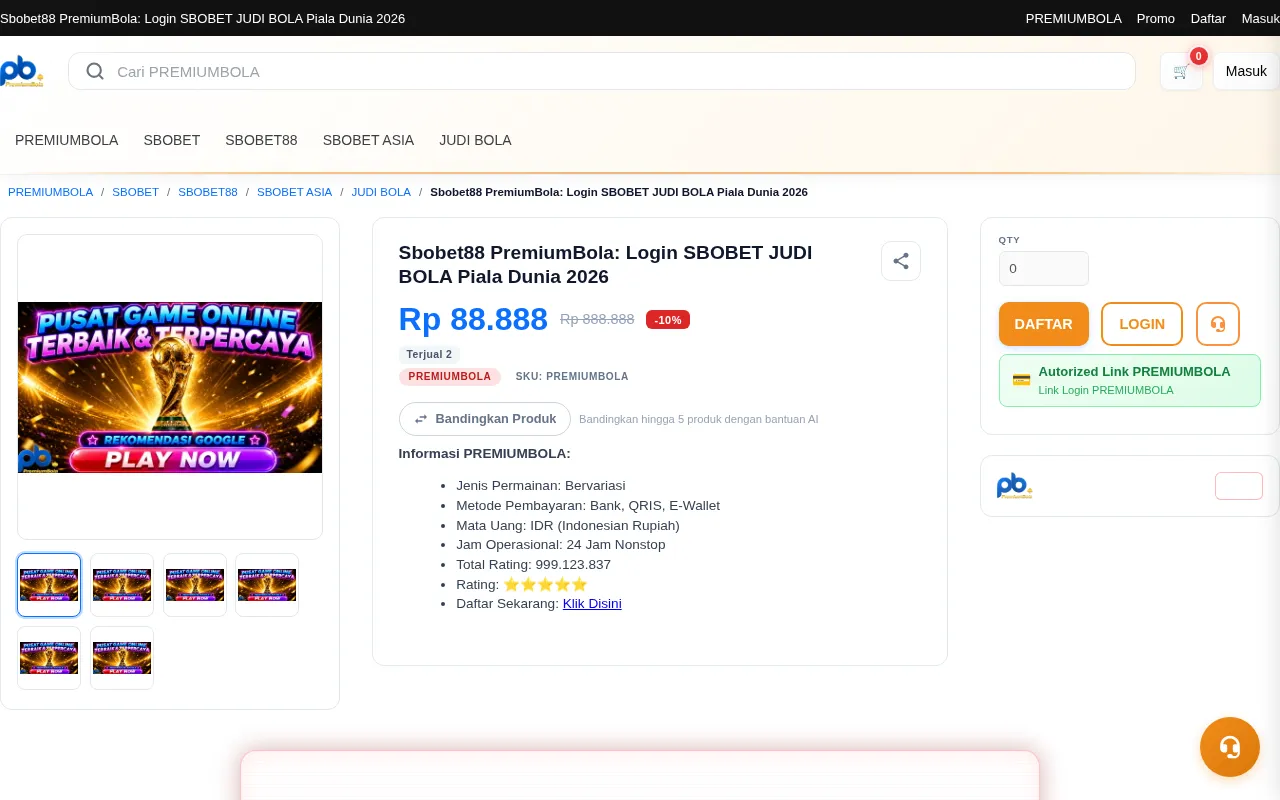Screen dimensions: 1280x800
Task: Click JUDI BOLA breadcrumb link
Action: [381, 192]
